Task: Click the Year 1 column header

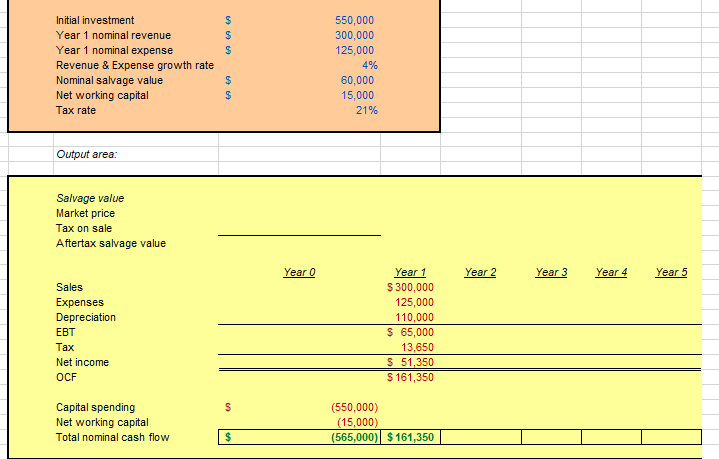Action: pyautogui.click(x=410, y=272)
